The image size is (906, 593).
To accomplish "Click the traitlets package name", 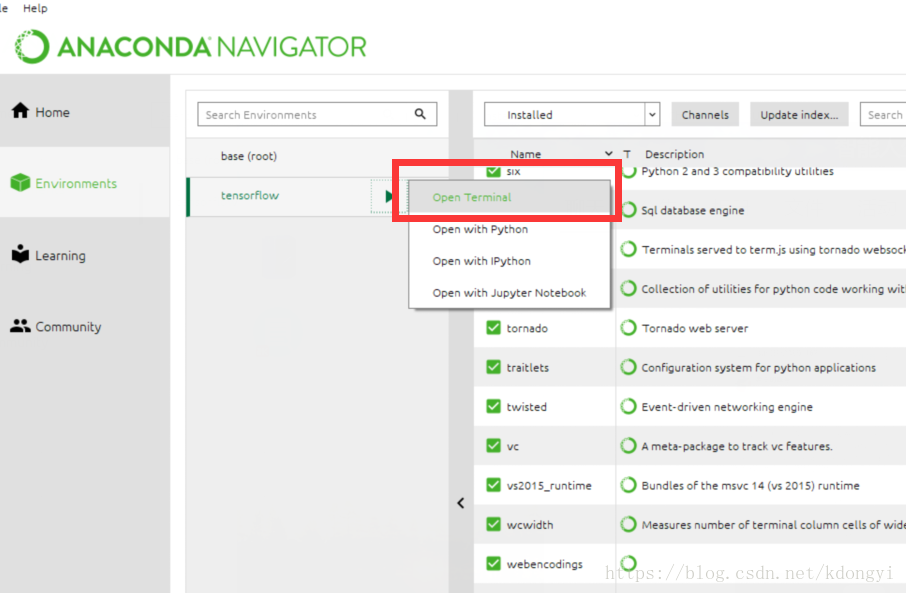I will pyautogui.click(x=528, y=368).
